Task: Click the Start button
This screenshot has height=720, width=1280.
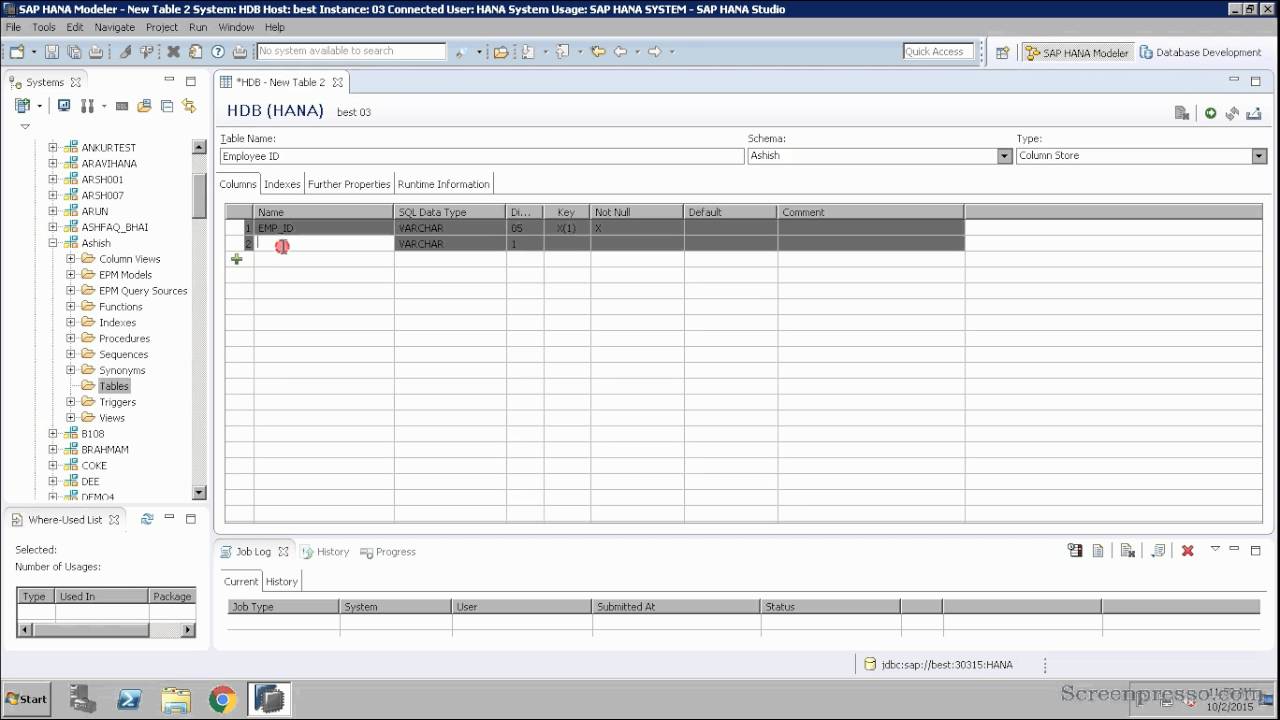Action: pyautogui.click(x=27, y=699)
